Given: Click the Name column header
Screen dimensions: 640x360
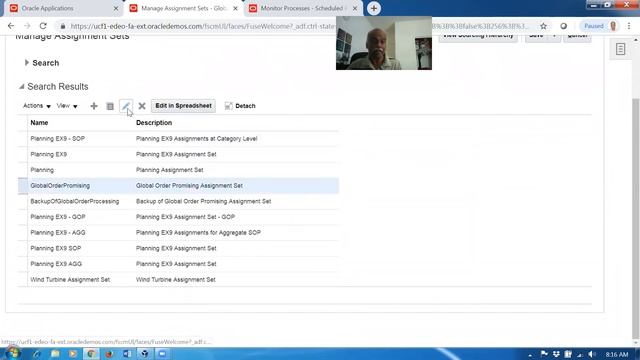Looking at the screenshot, I should click(x=39, y=122).
